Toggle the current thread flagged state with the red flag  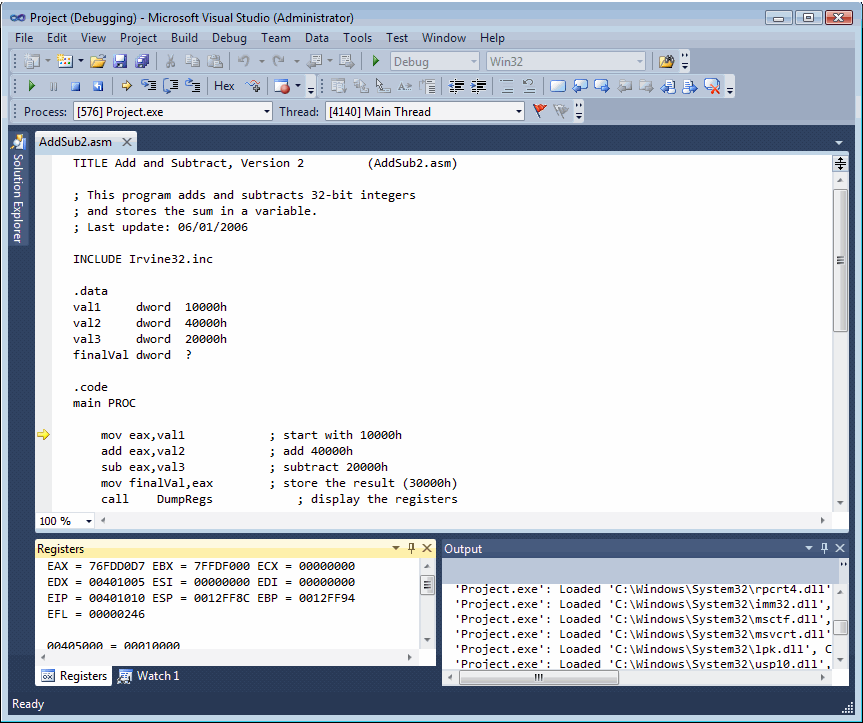coord(539,111)
